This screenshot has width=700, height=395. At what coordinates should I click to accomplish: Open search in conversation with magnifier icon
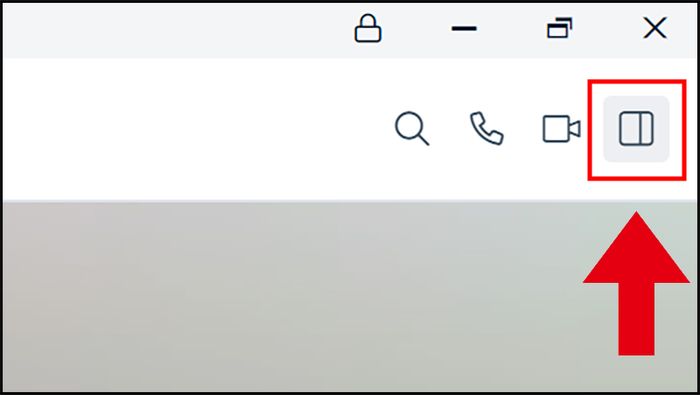click(412, 129)
